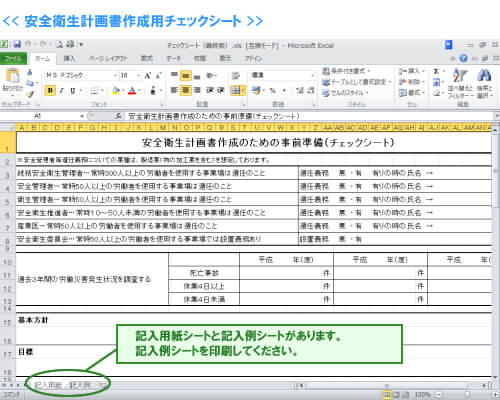Toggle Center horizontal alignment
This screenshot has width=500, height=400.
click(x=186, y=90)
